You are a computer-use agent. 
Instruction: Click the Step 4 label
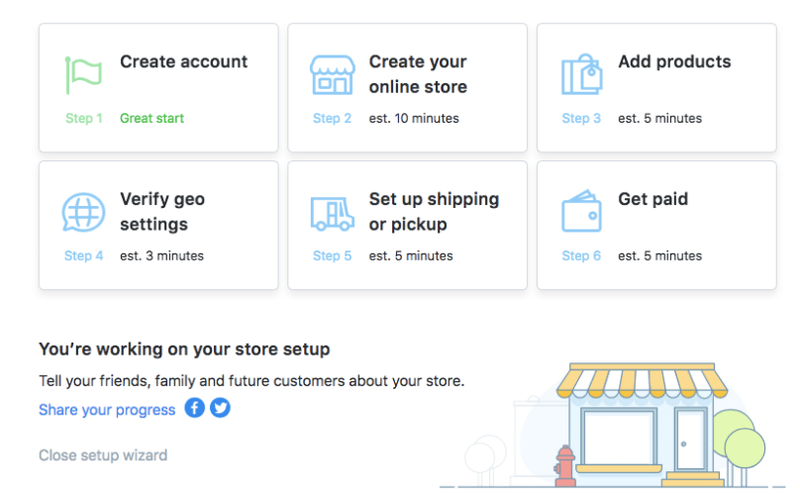[84, 256]
